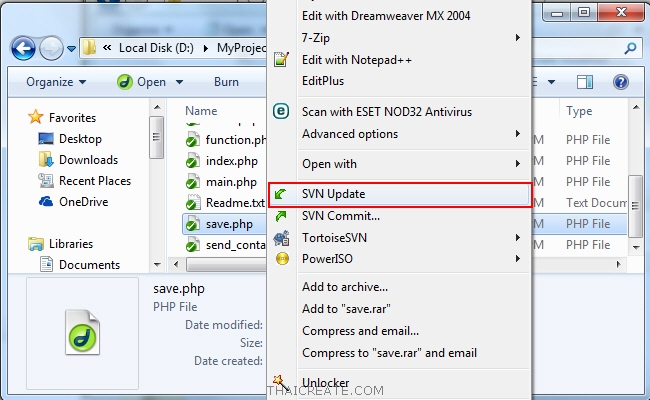Click the Explorer Forward arrow button
Image resolution: width=650 pixels, height=400 pixels.
tap(51, 48)
